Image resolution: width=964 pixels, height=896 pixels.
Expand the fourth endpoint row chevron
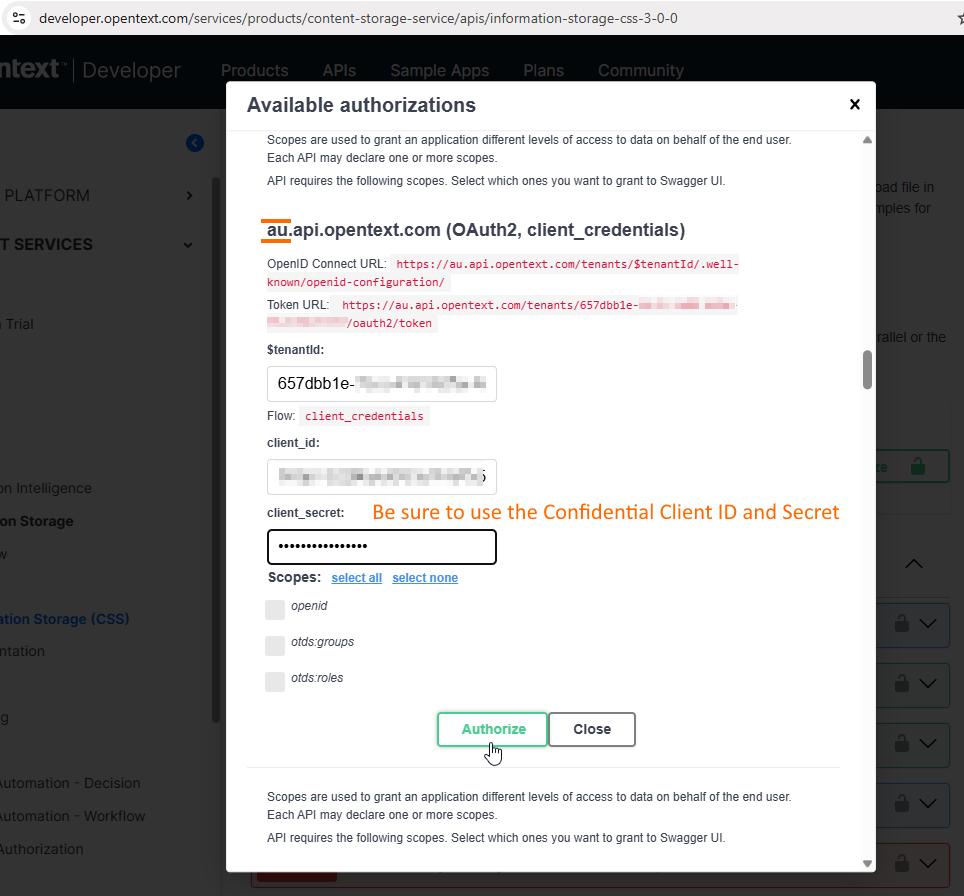coord(928,803)
